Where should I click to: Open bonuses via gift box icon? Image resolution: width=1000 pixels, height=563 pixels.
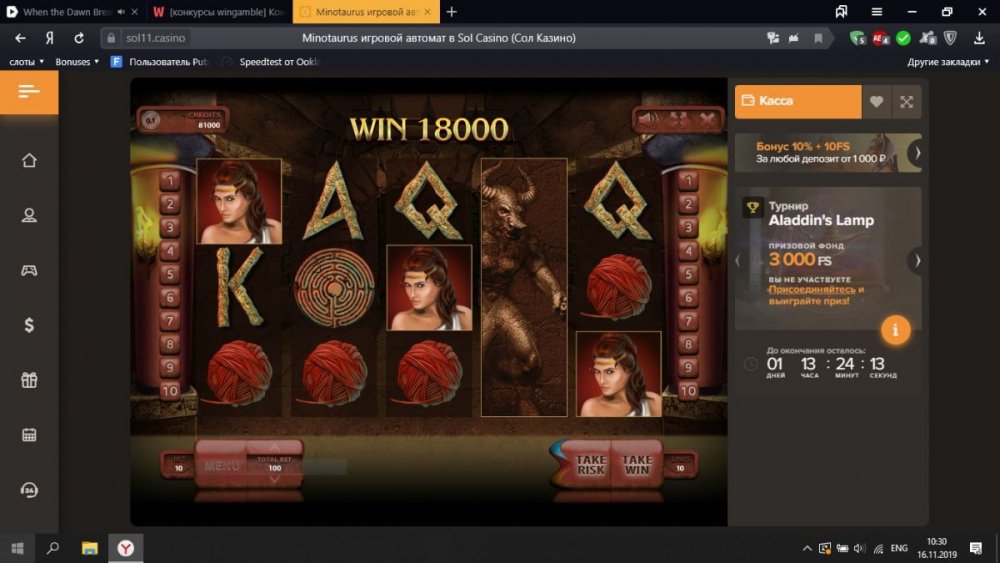29,380
